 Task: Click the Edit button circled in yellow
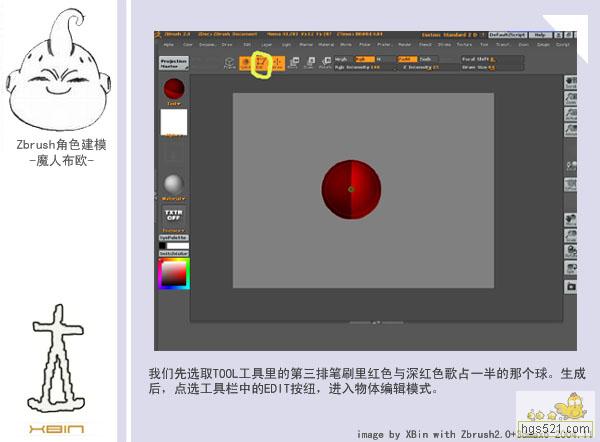tap(262, 63)
